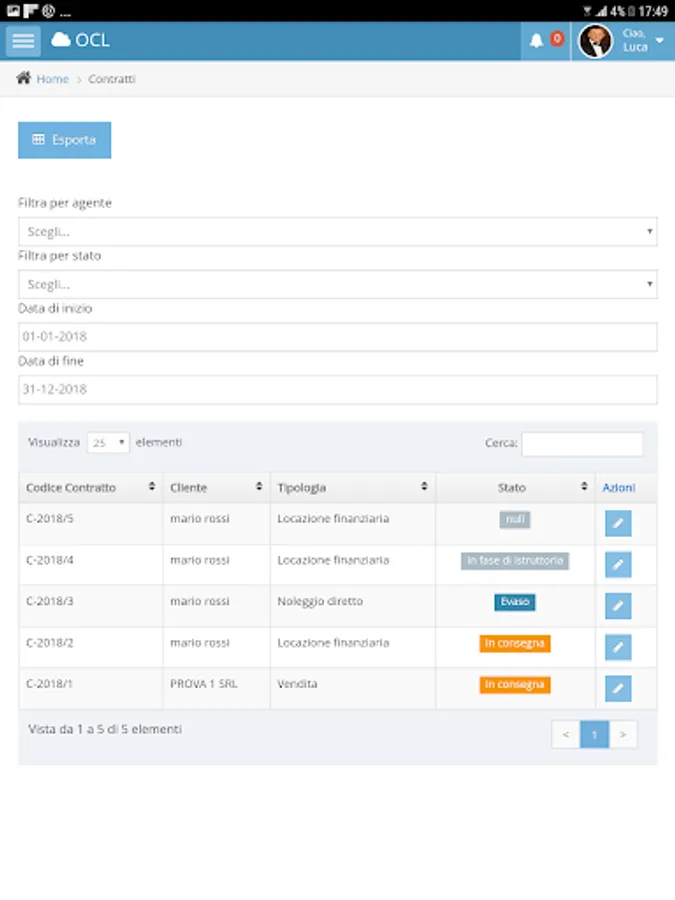Click mario rossi in C-2018/5 row

[x=200, y=519]
